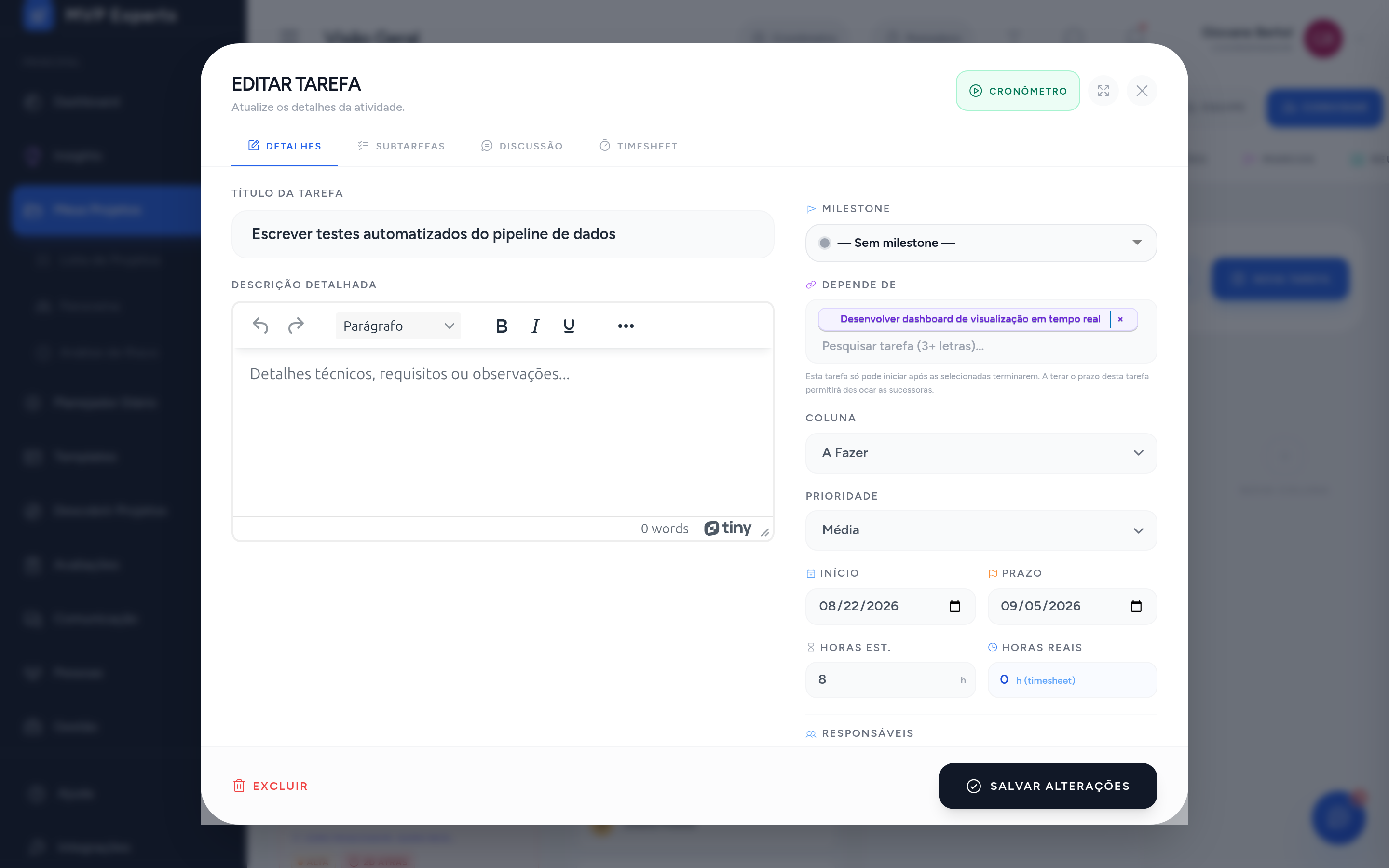Click the dependency task search field
Screen dimensions: 1389x868
(981, 346)
